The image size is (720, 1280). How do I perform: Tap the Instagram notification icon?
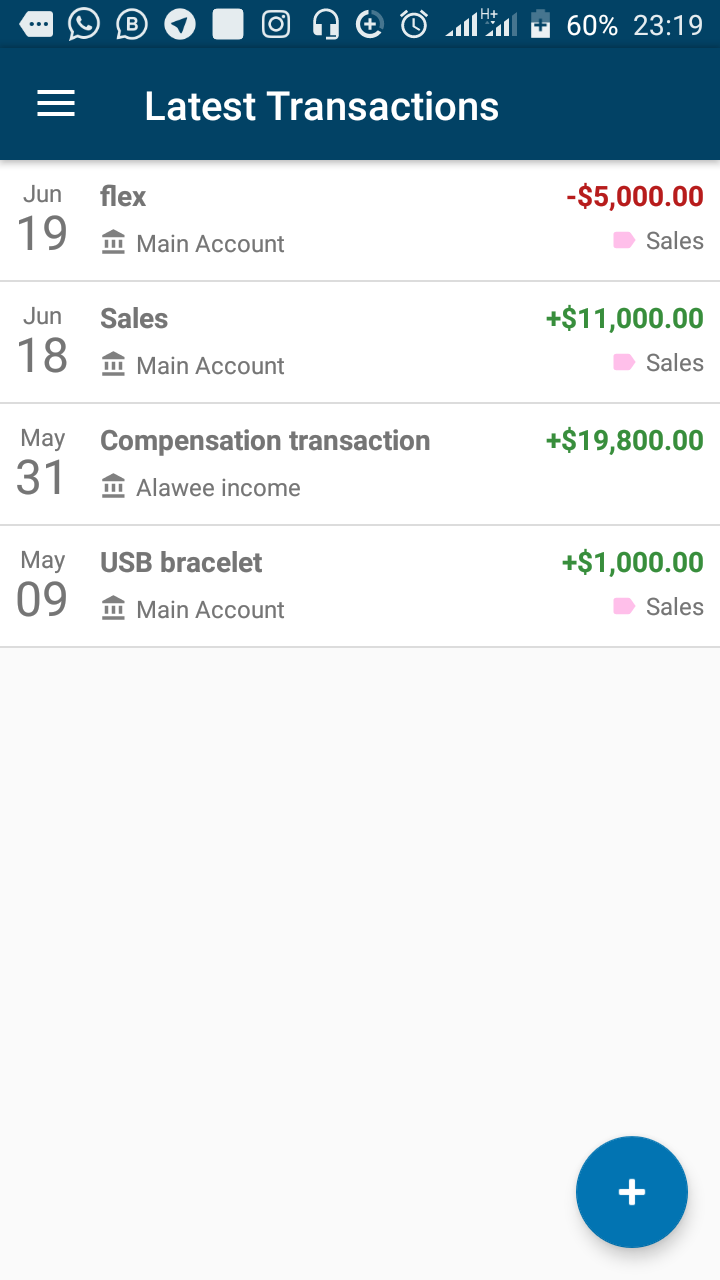pyautogui.click(x=276, y=24)
